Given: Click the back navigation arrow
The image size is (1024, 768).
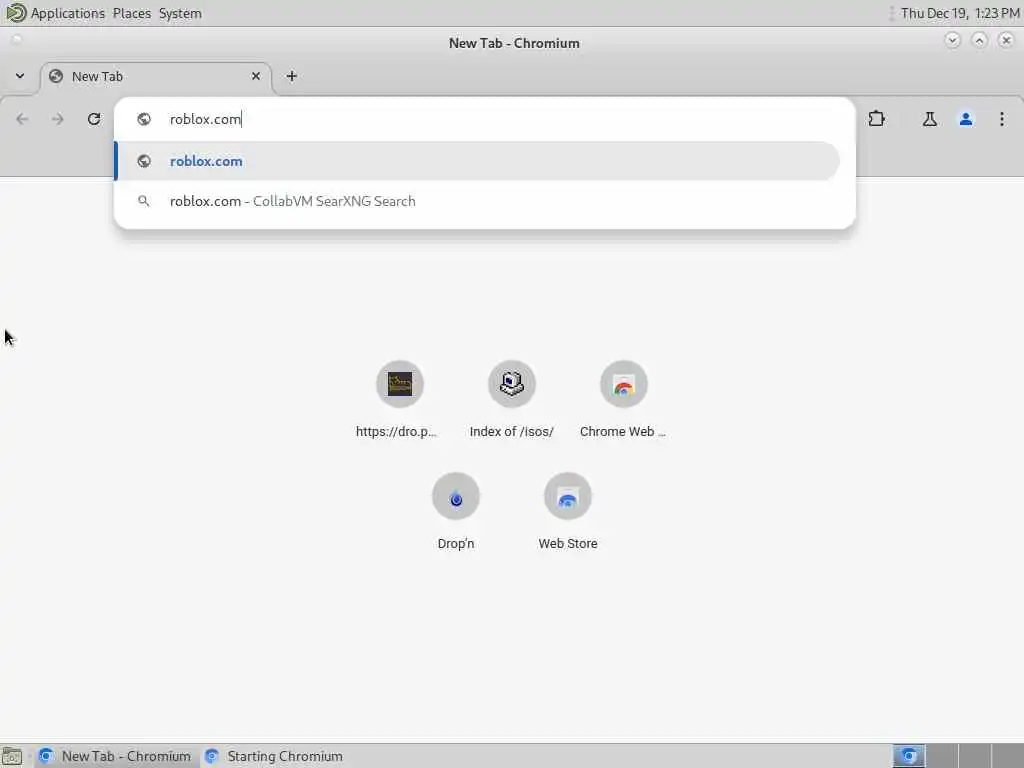Looking at the screenshot, I should (x=22, y=119).
